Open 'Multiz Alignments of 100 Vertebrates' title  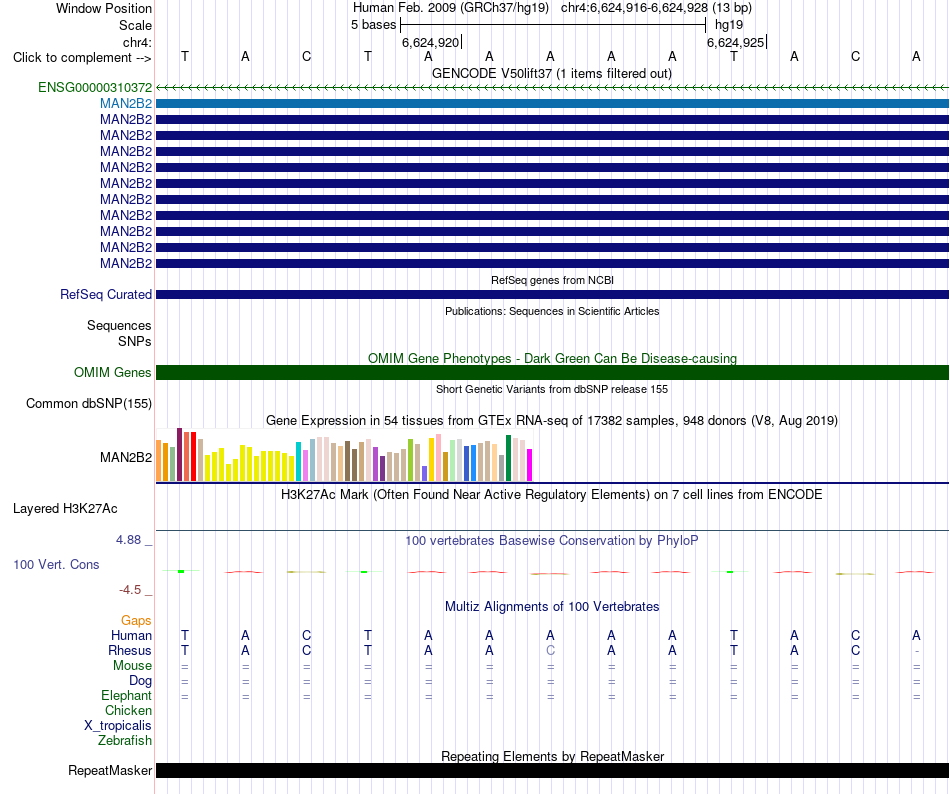point(552,607)
